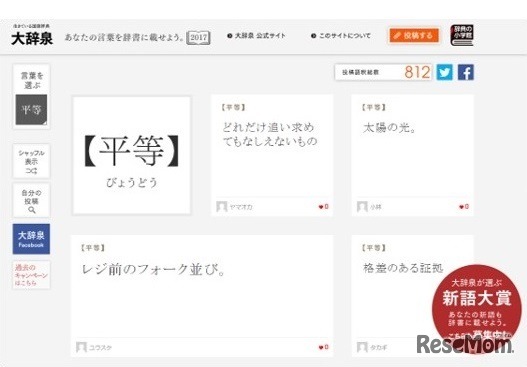This screenshot has width=527, height=367.
Task: Click the ヤマオカ user avatar
Action: (221, 207)
